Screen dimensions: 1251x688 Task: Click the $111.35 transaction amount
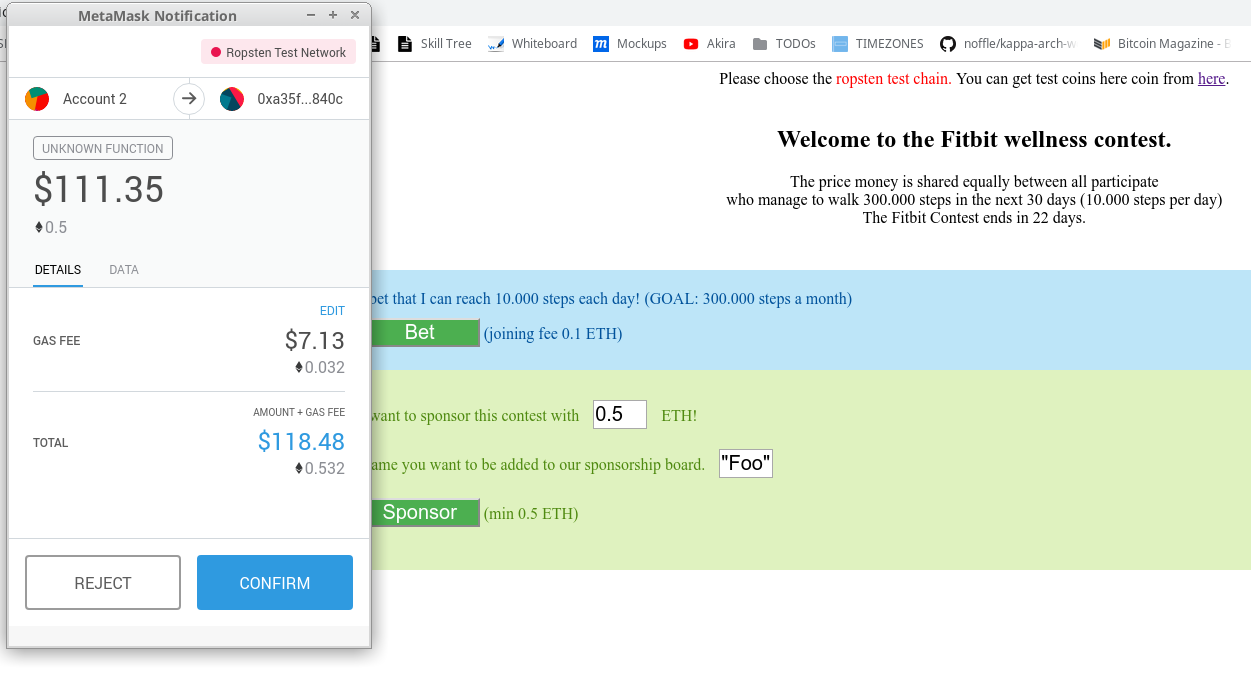99,189
